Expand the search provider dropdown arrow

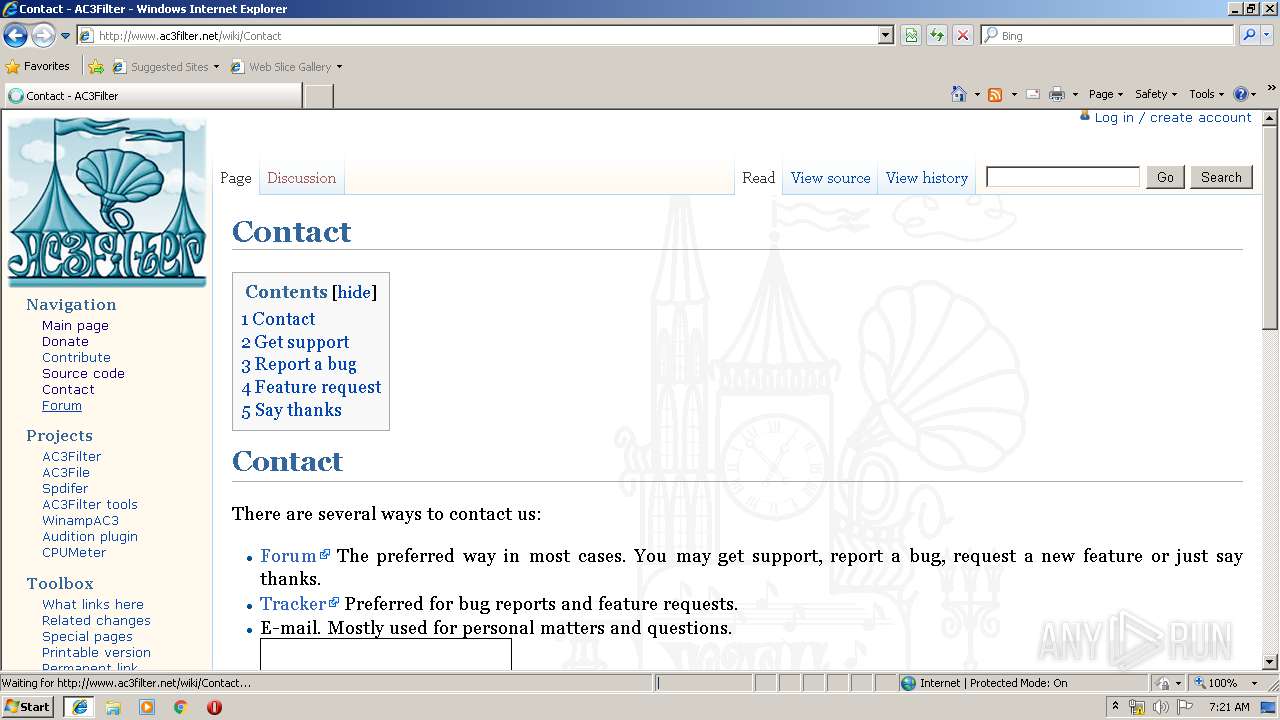[x=1267, y=35]
